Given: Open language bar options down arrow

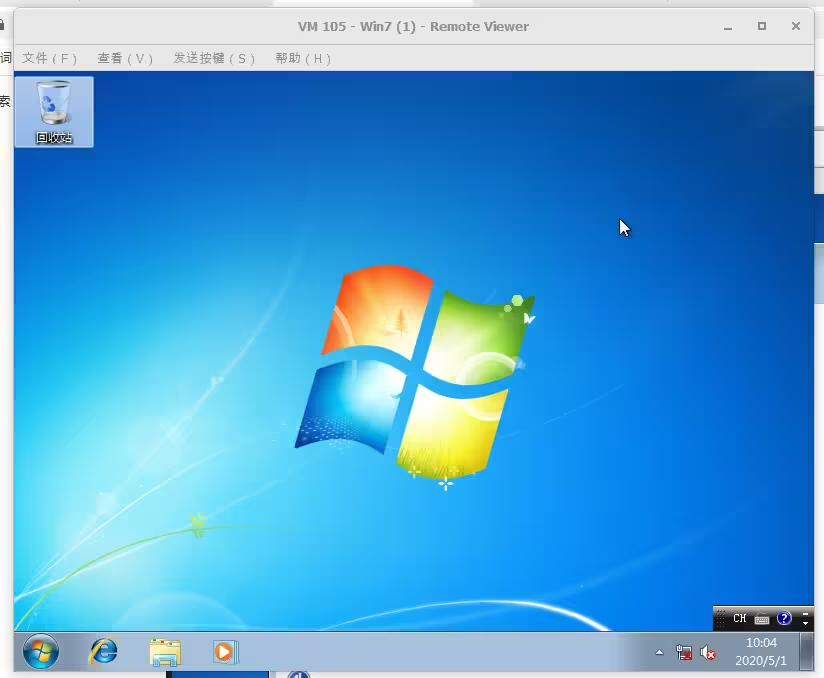Looking at the screenshot, I should pyautogui.click(x=805, y=623).
